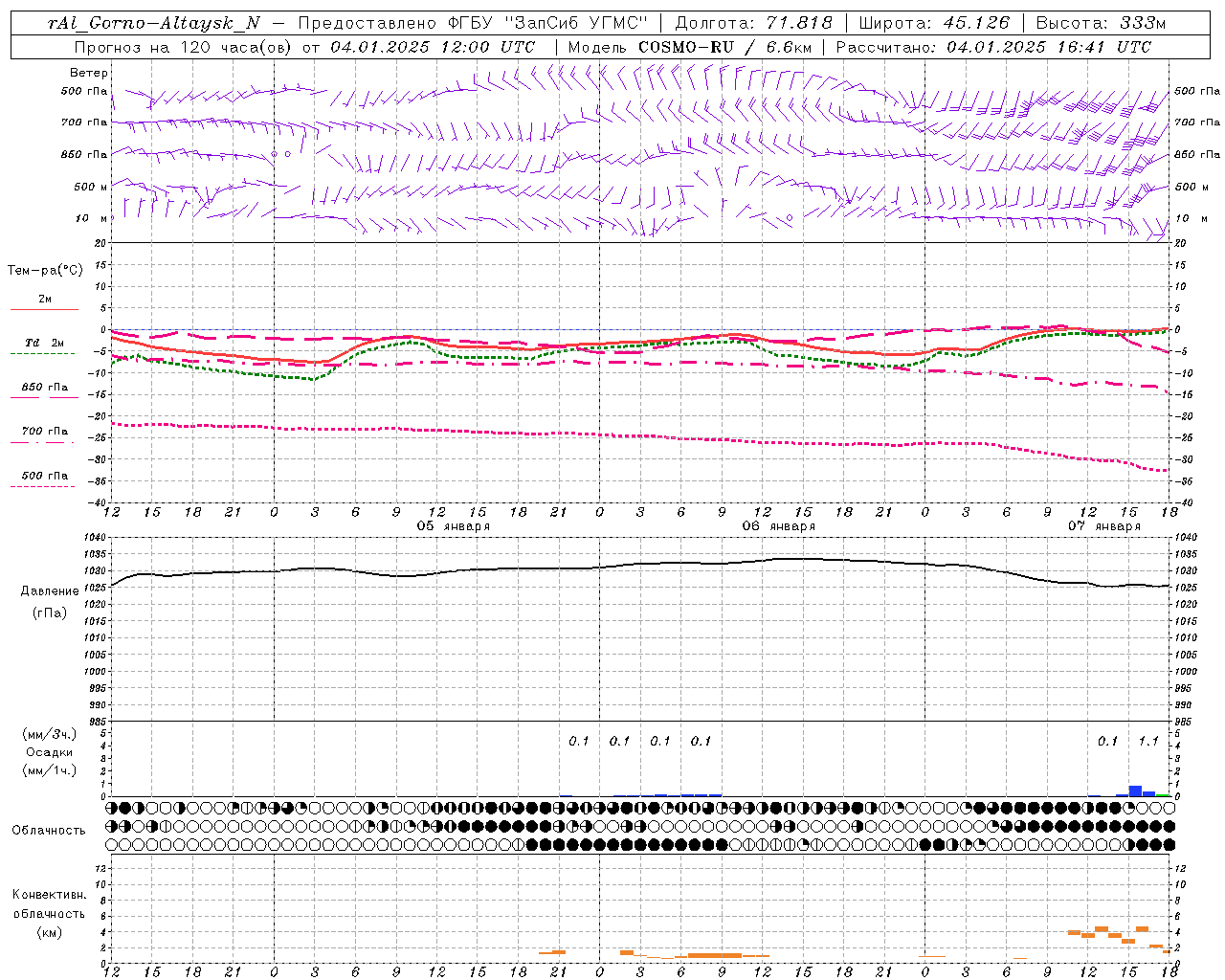Click the Облачность cloudiness label
This screenshot has height=980, width=1225.
tap(49, 830)
